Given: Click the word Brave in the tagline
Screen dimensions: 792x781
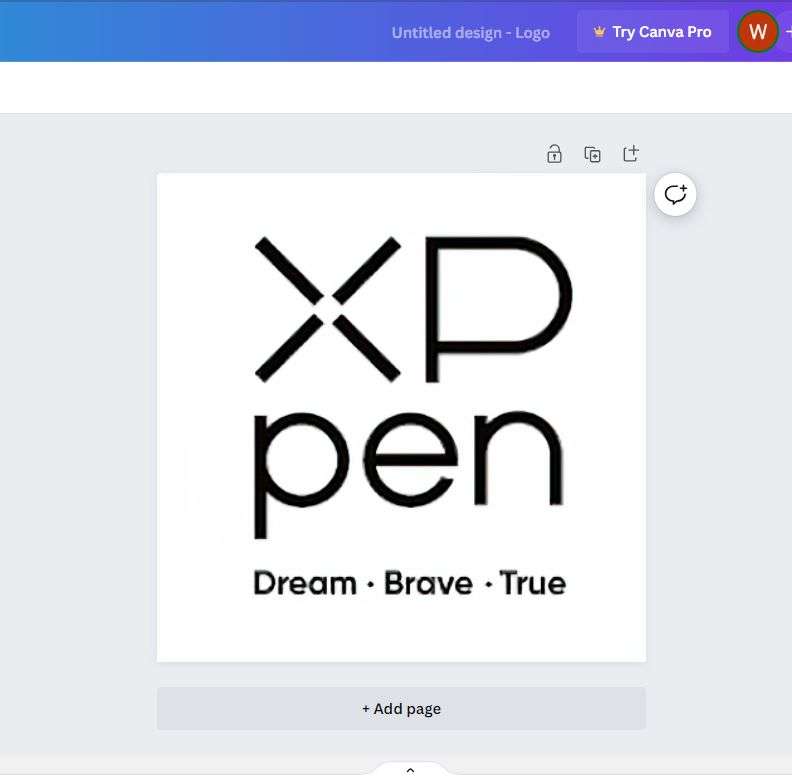Looking at the screenshot, I should point(427,583).
